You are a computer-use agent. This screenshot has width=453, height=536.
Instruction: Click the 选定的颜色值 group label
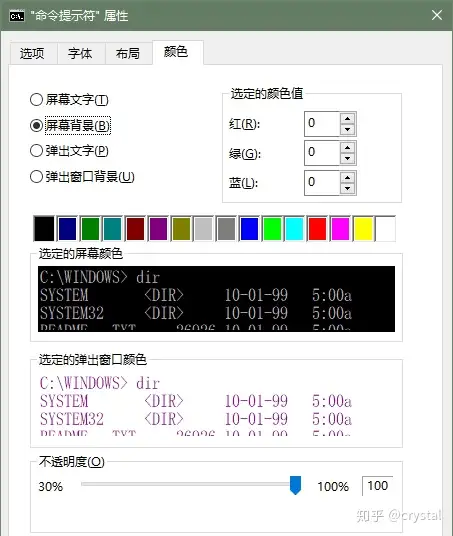267,93
